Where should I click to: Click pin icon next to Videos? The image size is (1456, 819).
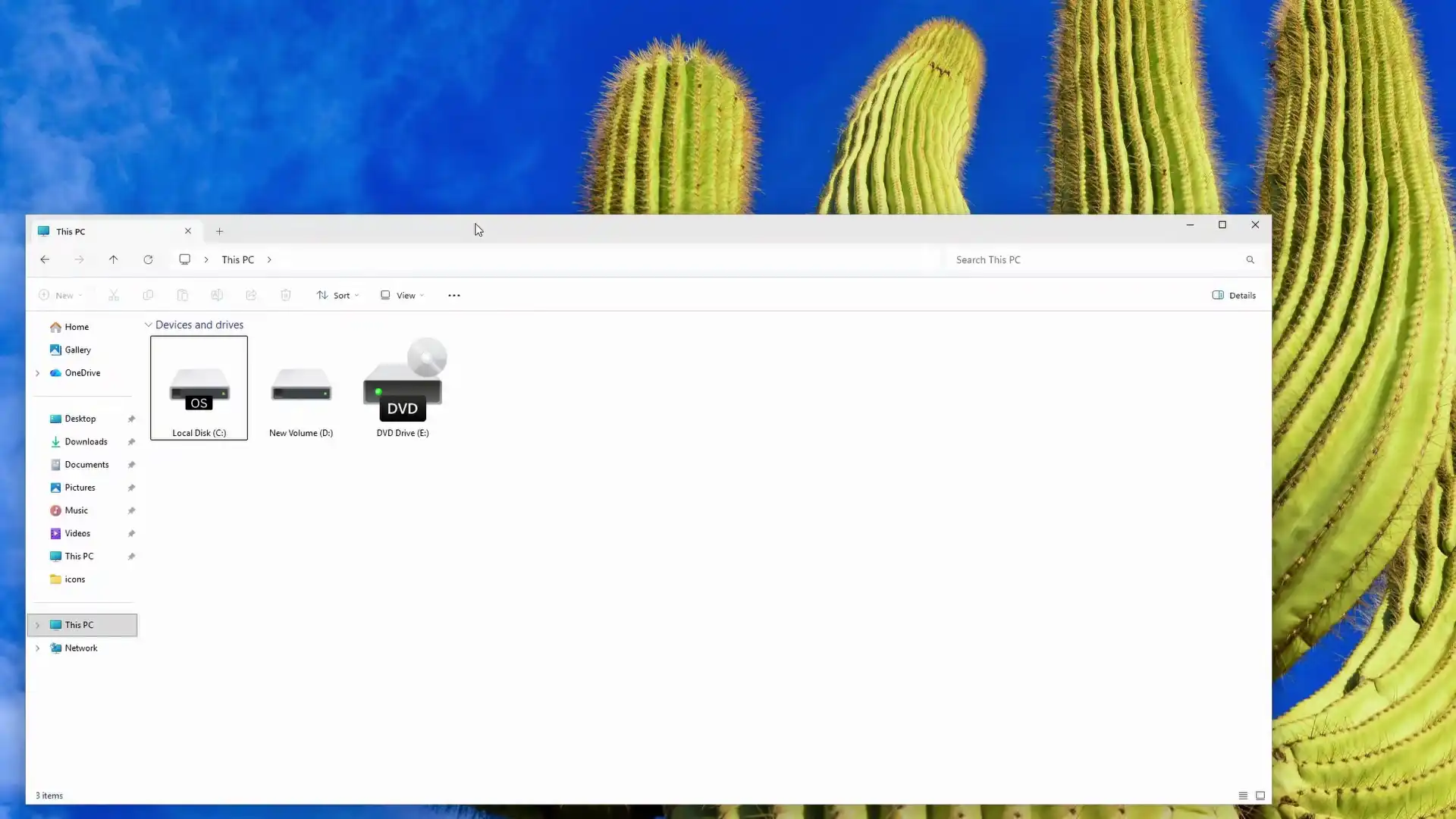(131, 533)
